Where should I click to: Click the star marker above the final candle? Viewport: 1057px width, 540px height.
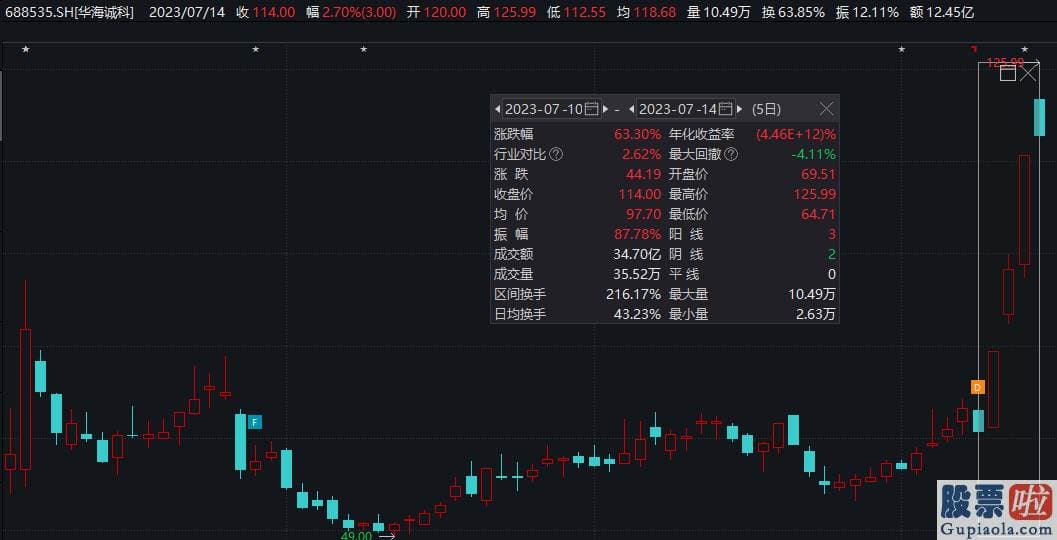coord(1025,49)
